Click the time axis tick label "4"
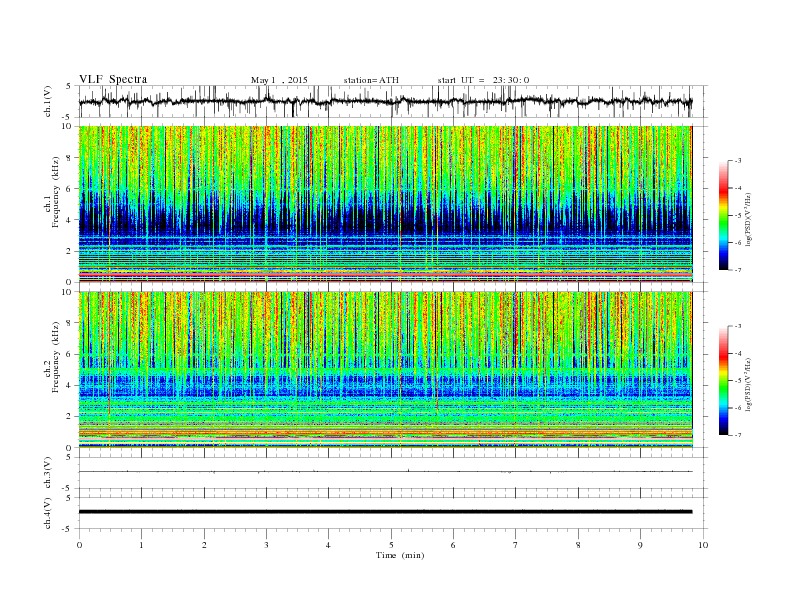792x612 pixels. (328, 545)
